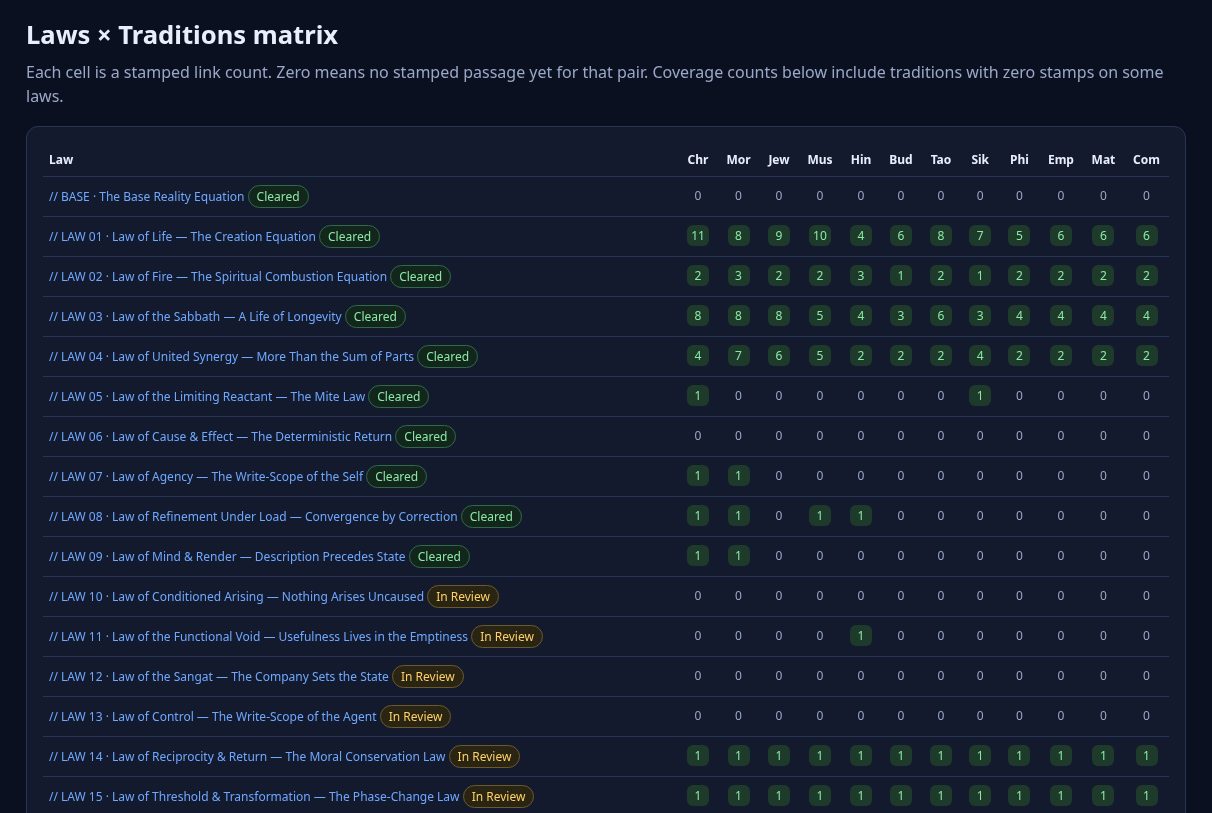
Task: Open the BASE Base Reality Equation link
Action: pos(146,197)
